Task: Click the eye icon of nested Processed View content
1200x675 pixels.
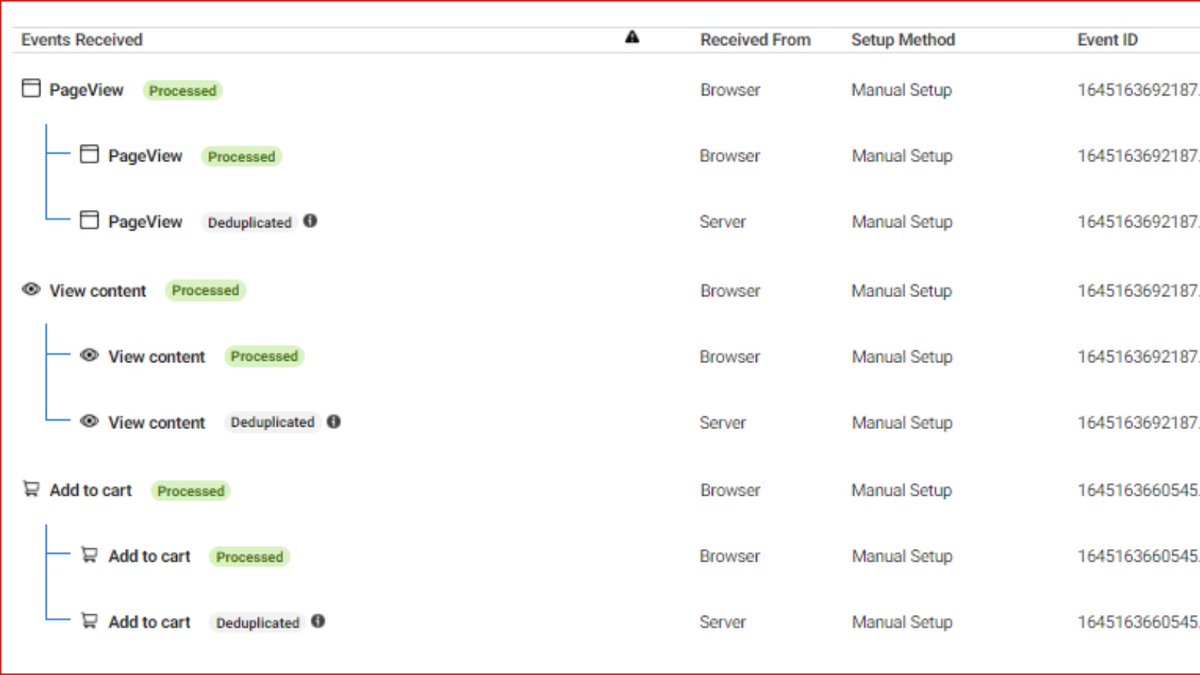Action: click(x=89, y=356)
